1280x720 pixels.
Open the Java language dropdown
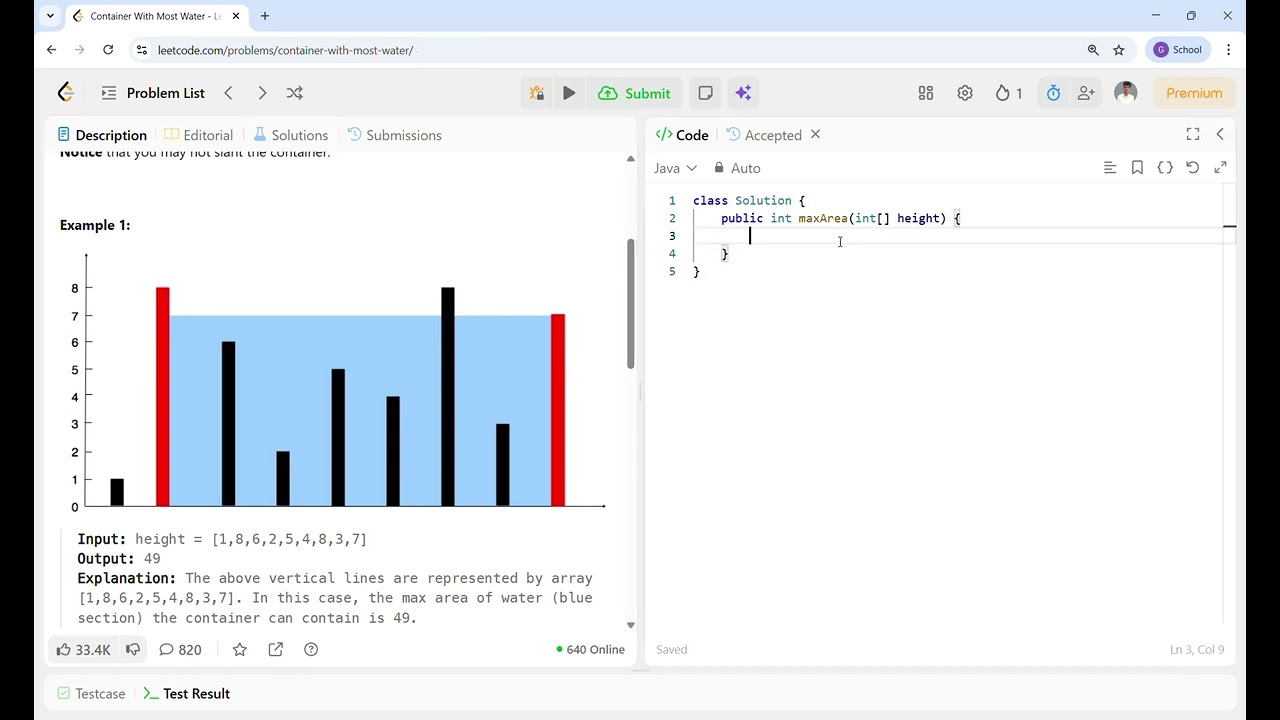[x=675, y=168]
